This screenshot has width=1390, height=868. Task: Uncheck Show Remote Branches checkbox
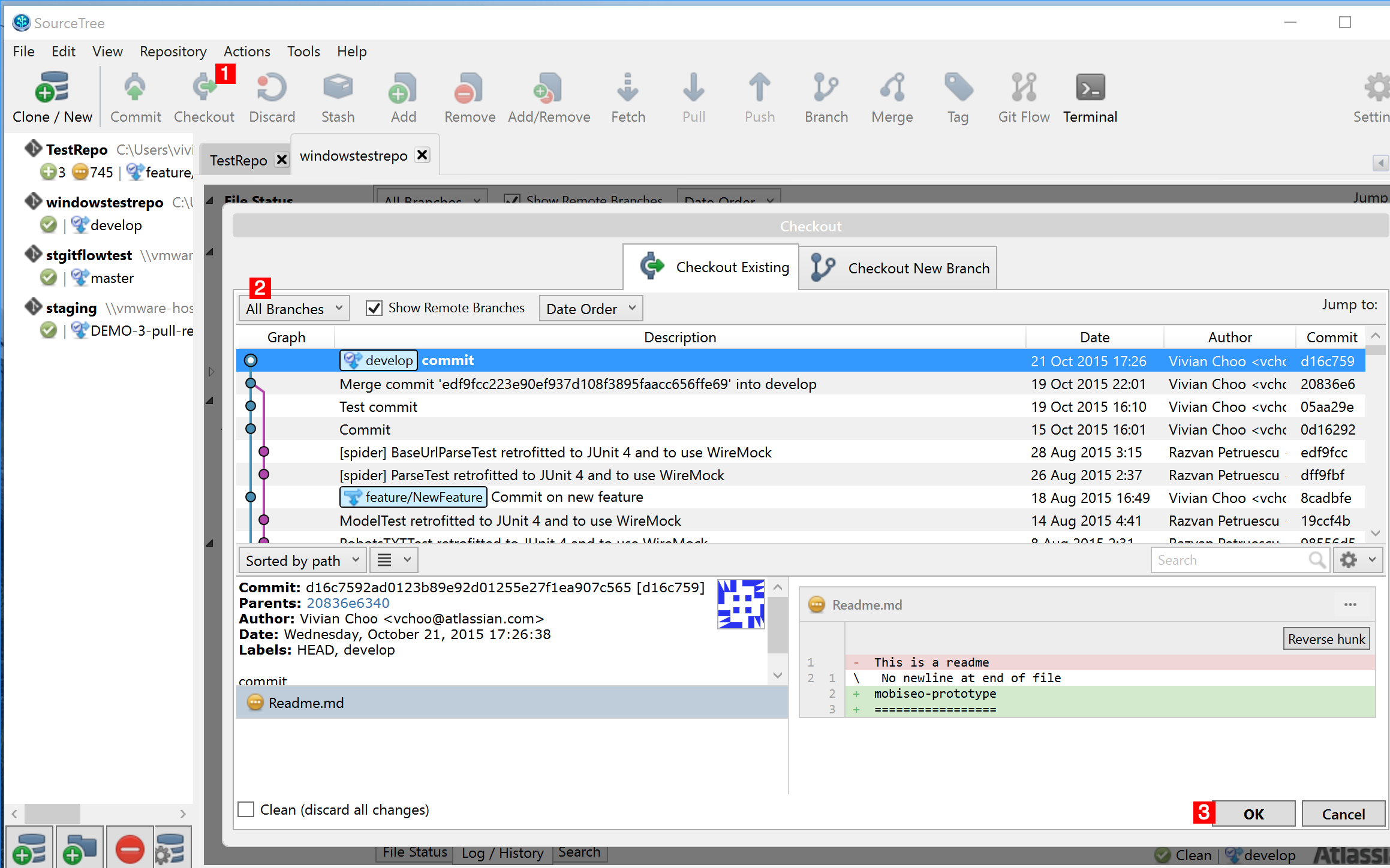(374, 308)
